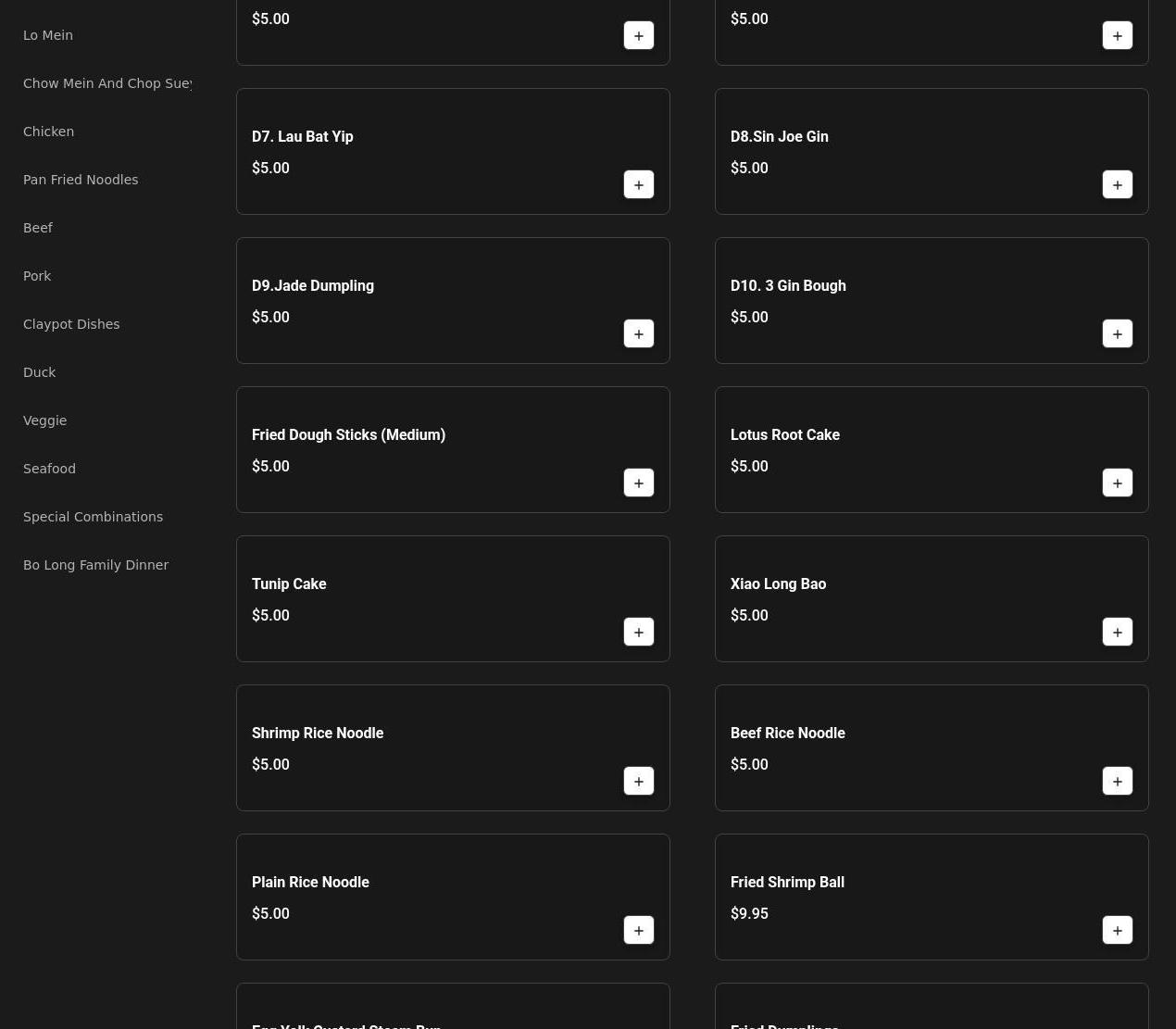Add D8.Sin Joe Gin with plus button
The image size is (1176, 1029).
pos(1118,184)
